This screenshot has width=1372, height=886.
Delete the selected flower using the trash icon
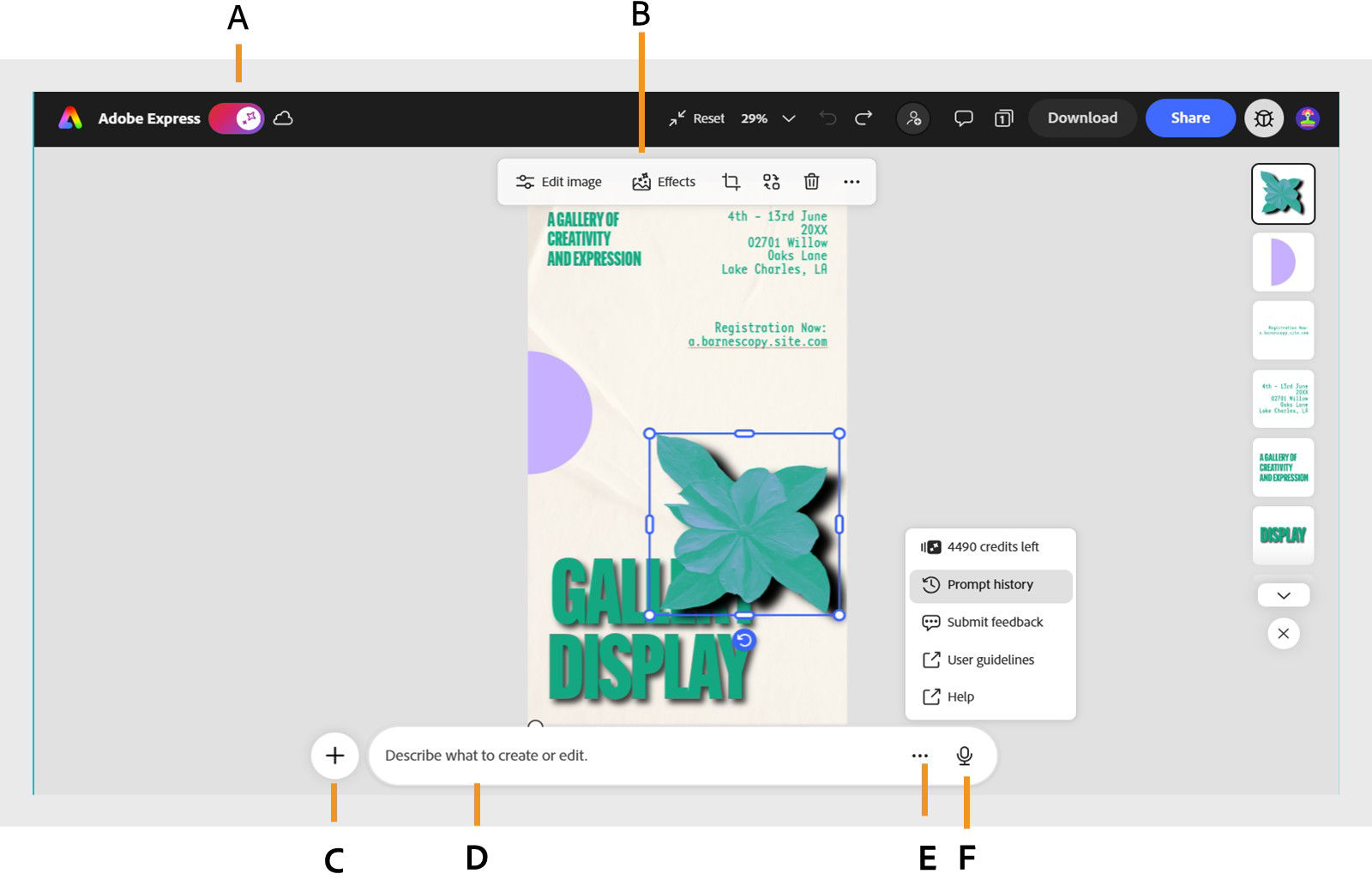coord(811,181)
